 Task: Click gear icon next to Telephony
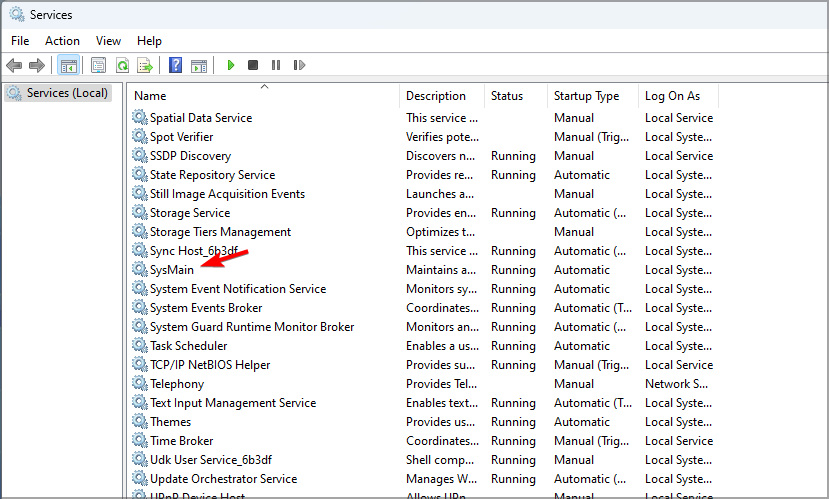140,383
